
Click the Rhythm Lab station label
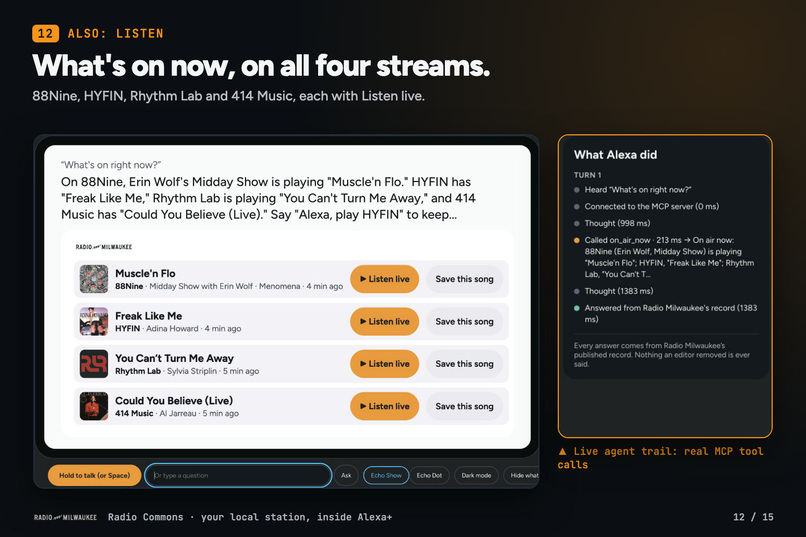pos(138,371)
